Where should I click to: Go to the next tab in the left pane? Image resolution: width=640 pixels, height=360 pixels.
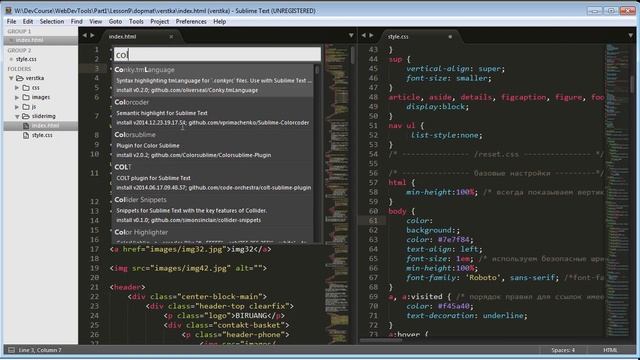point(92,36)
